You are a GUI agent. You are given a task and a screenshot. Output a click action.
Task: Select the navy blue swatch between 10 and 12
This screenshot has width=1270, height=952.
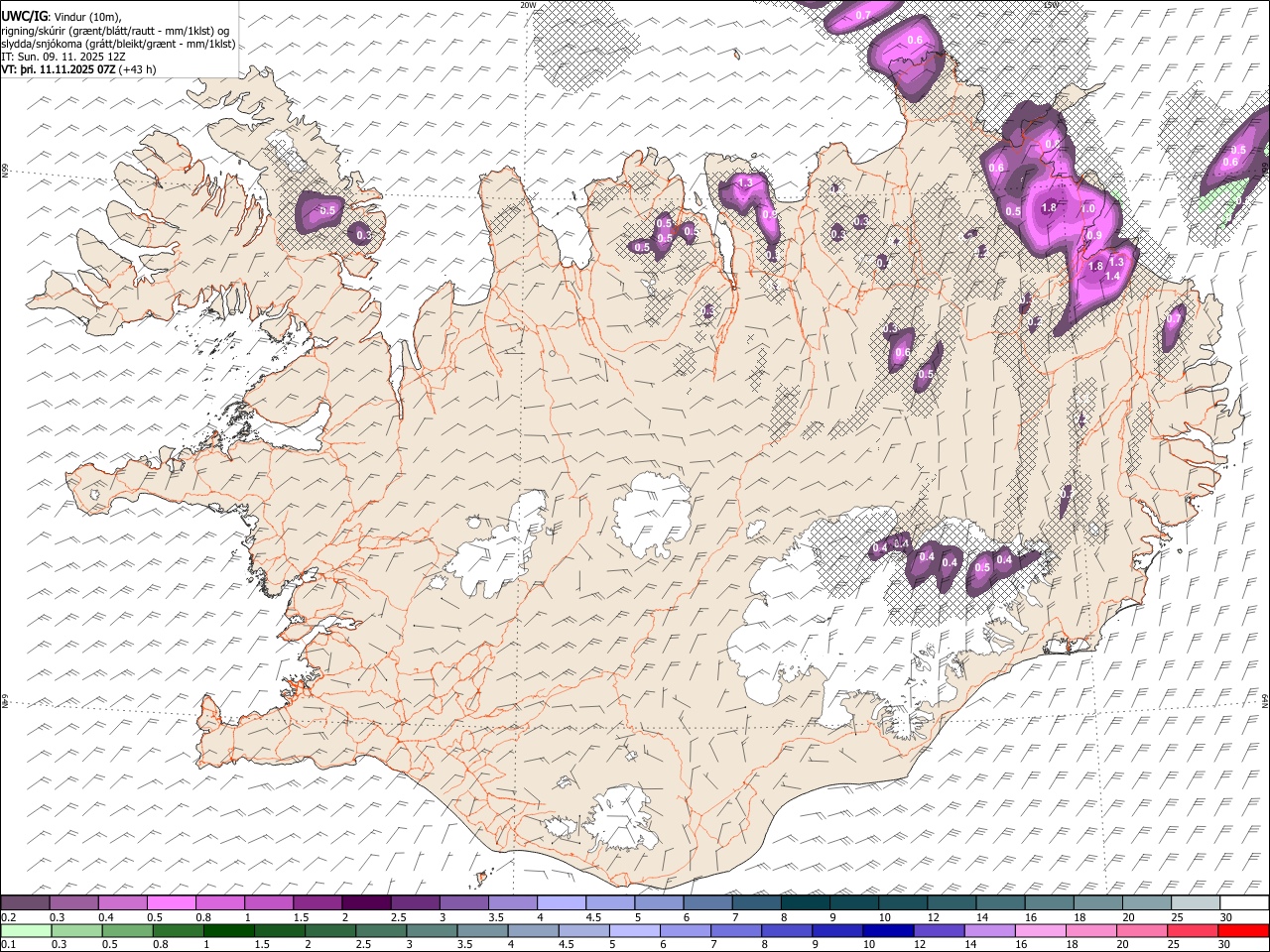coord(887,931)
